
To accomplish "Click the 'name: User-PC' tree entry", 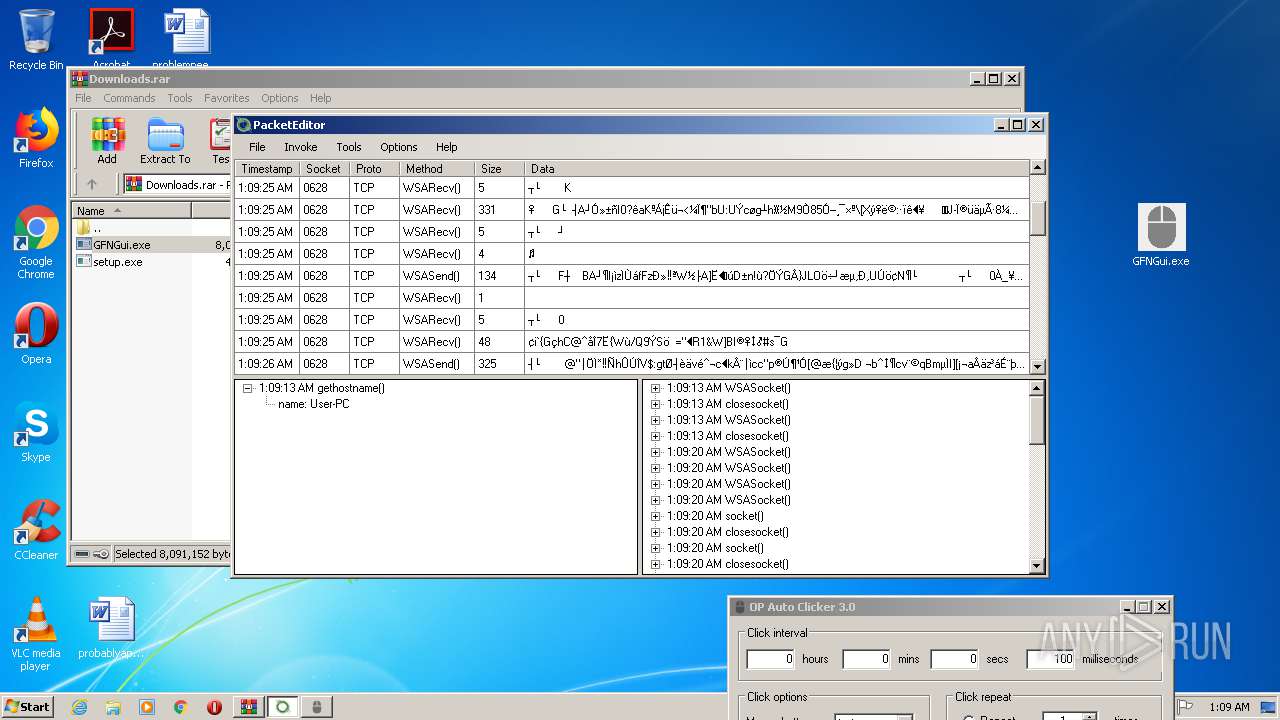I will click(x=314, y=404).
